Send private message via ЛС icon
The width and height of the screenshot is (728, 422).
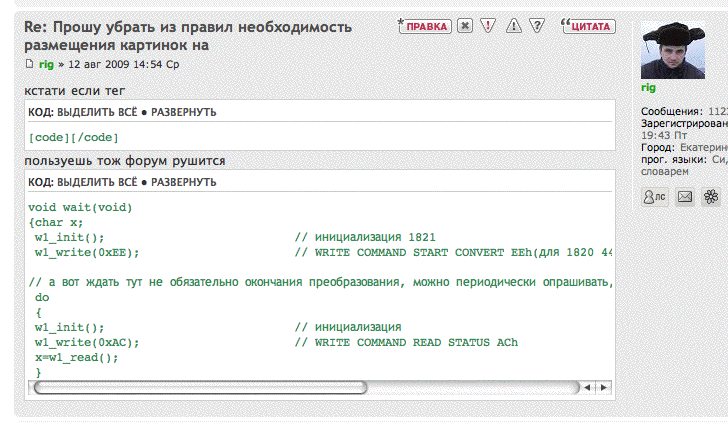click(654, 197)
